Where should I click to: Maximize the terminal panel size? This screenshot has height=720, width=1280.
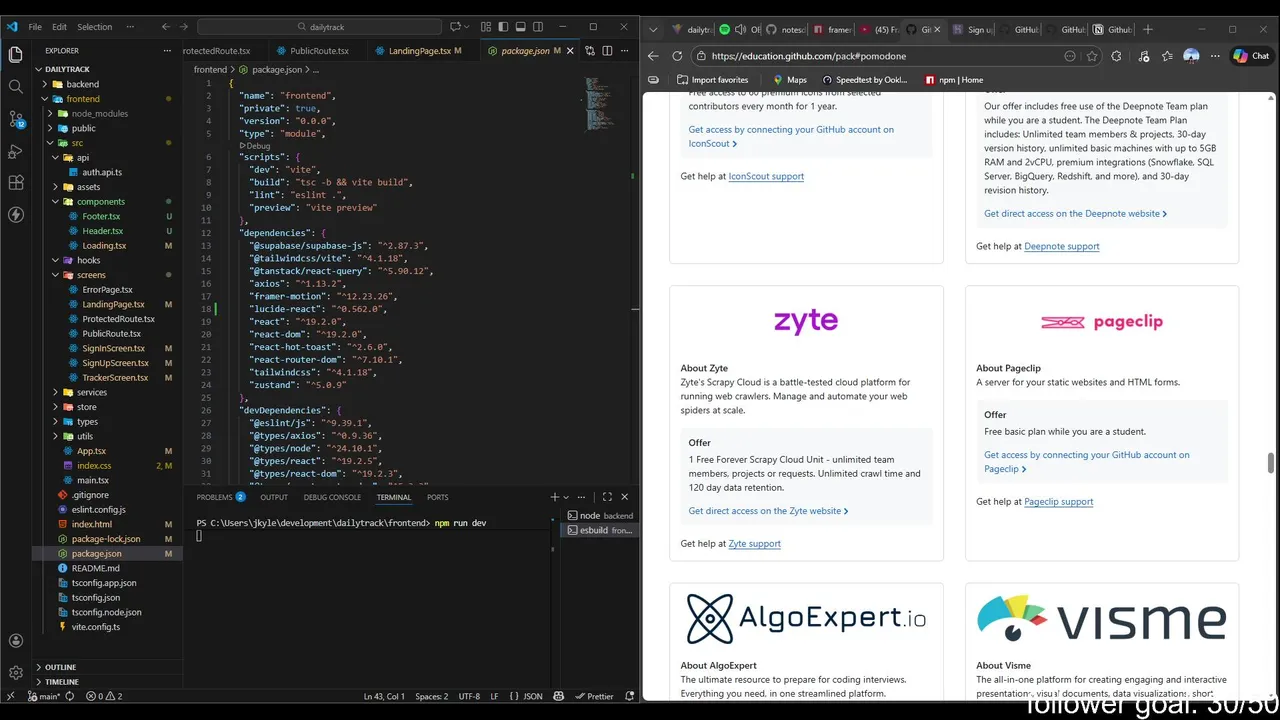pyautogui.click(x=607, y=497)
